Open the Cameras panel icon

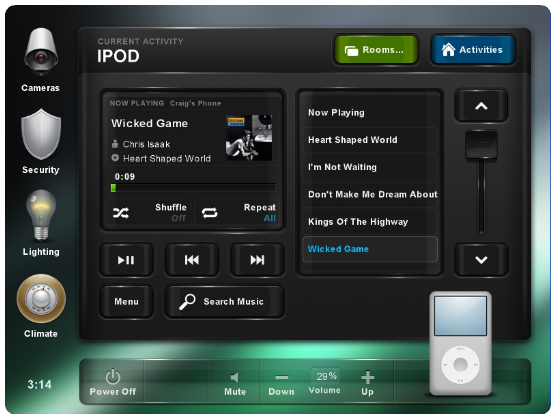pos(40,52)
